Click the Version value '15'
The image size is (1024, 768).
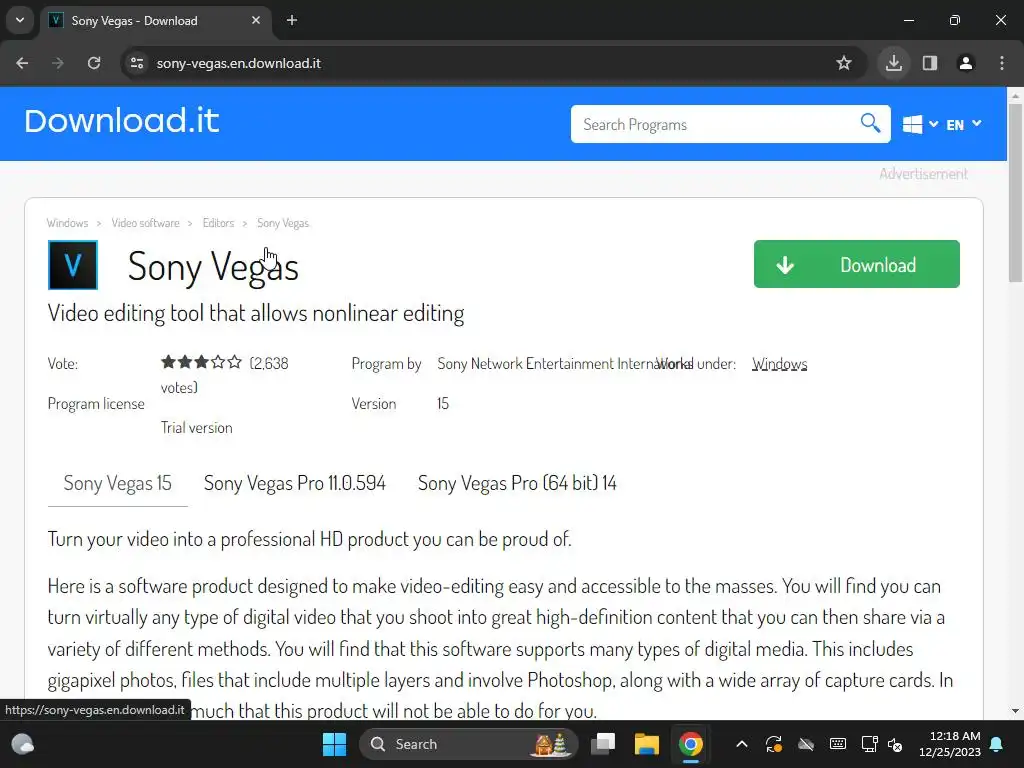tap(443, 404)
